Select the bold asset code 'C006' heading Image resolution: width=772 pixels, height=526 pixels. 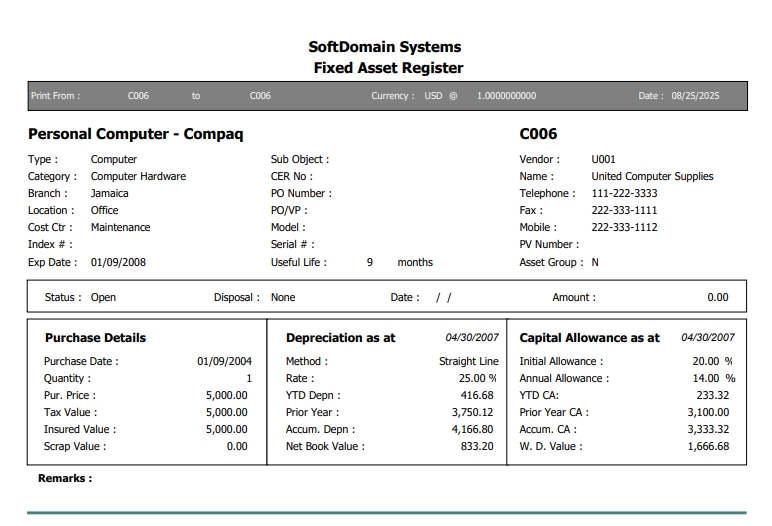[538, 134]
